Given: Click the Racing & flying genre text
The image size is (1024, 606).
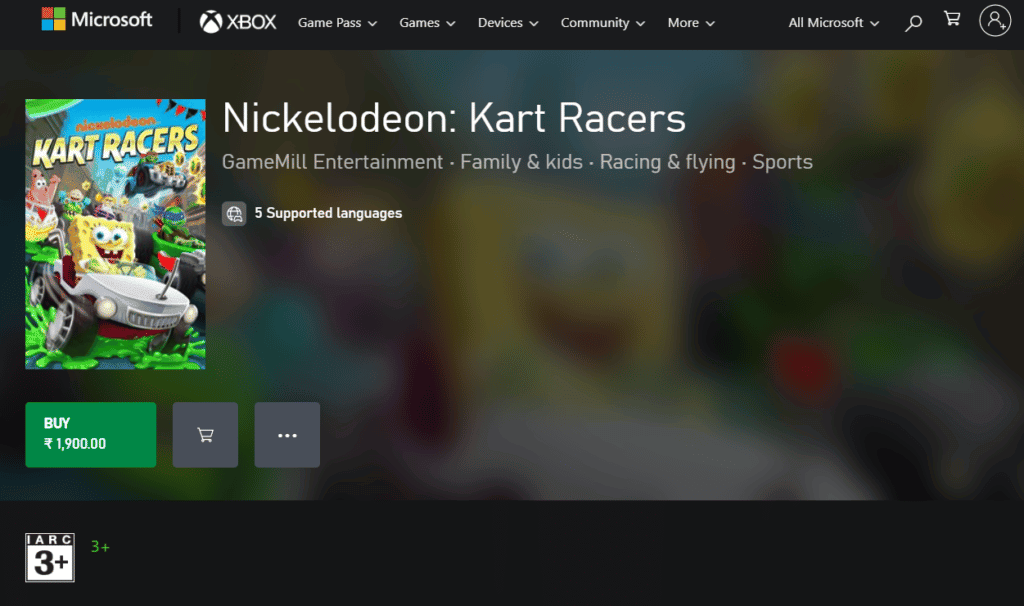Looking at the screenshot, I should tap(667, 162).
